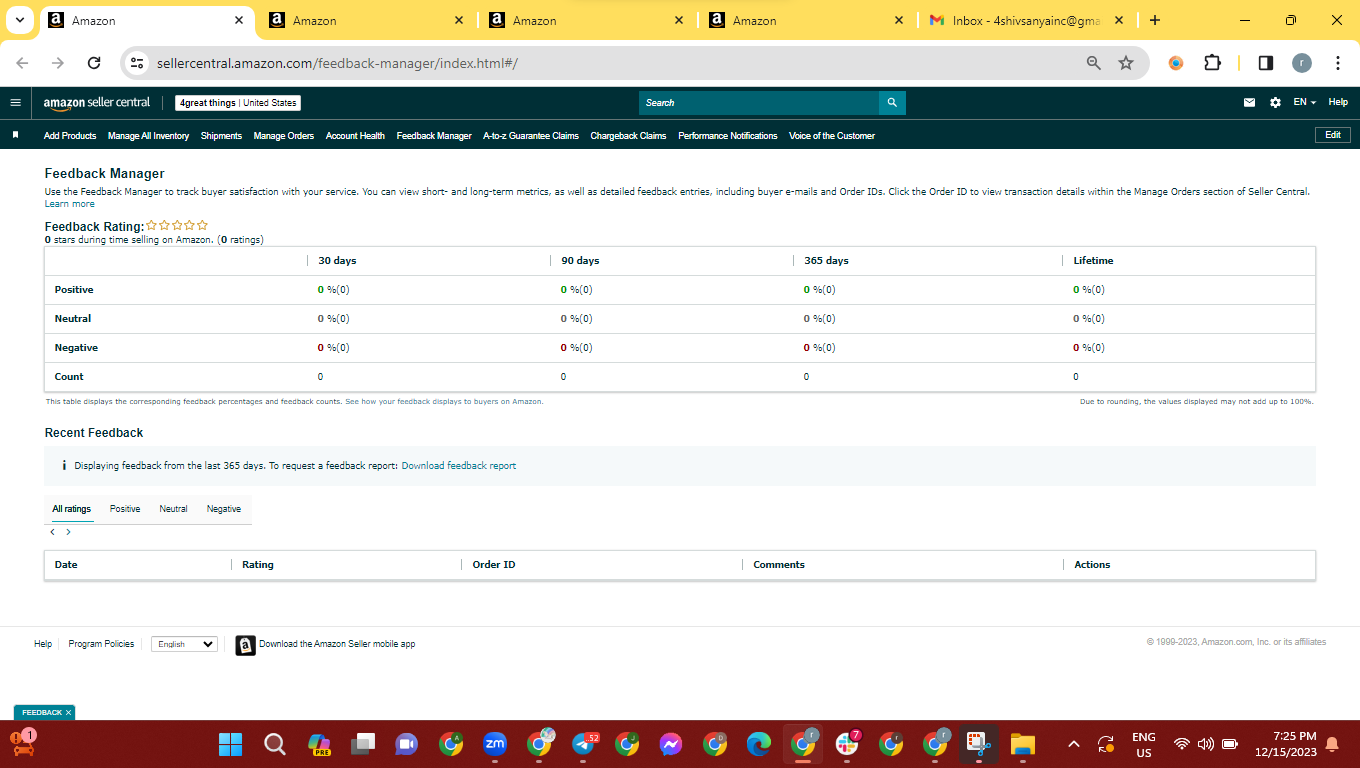This screenshot has width=1360, height=768.
Task: Open the browser Extensions puzzle icon
Action: point(1212,63)
